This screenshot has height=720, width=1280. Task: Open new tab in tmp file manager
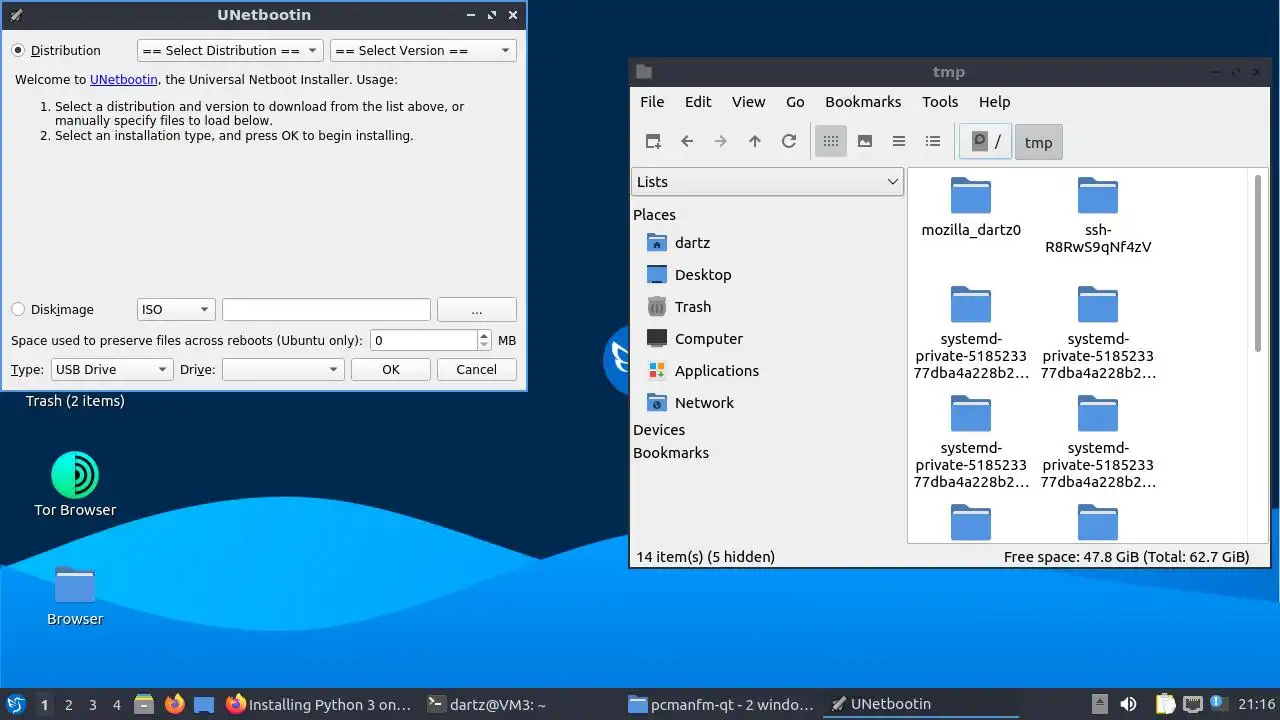653,142
